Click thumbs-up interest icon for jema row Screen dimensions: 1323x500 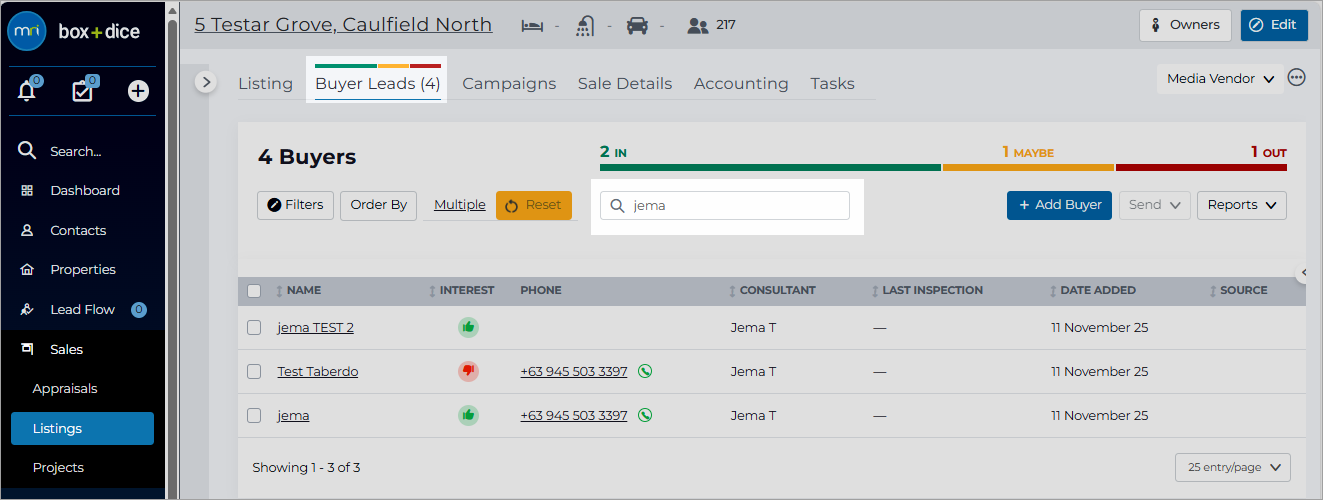tap(468, 415)
